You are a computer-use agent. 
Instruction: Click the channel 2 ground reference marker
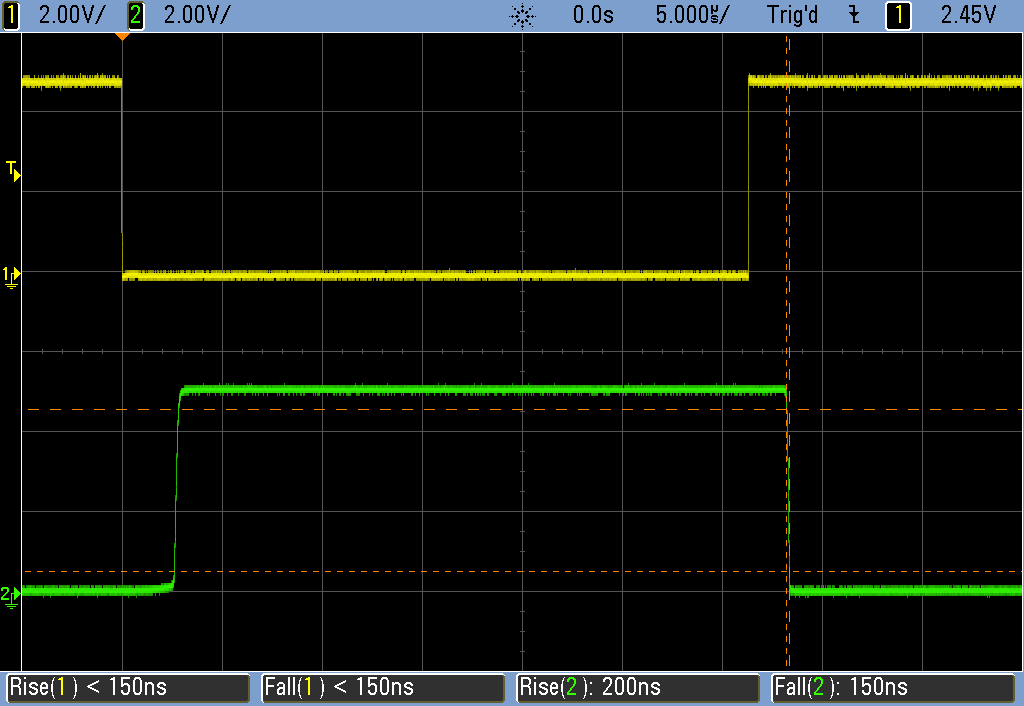pyautogui.click(x=11, y=595)
